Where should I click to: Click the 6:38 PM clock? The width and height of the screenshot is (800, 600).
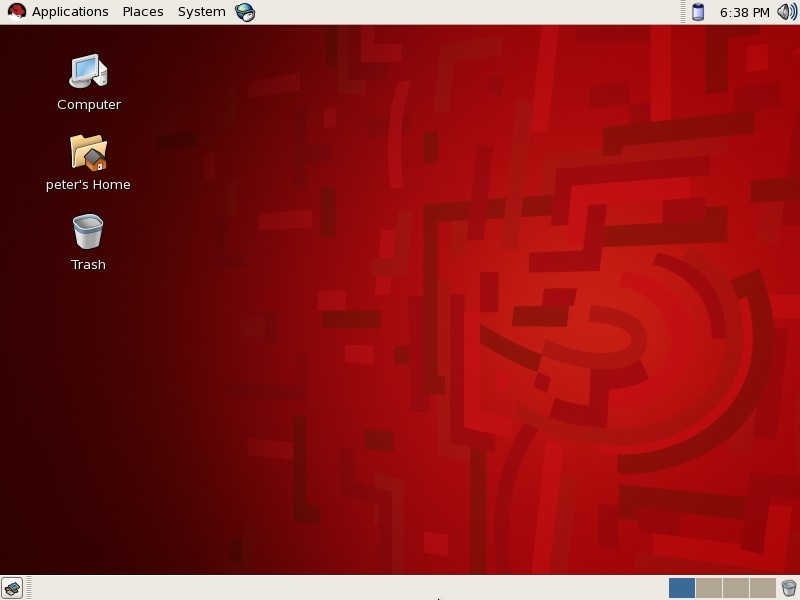coord(744,12)
